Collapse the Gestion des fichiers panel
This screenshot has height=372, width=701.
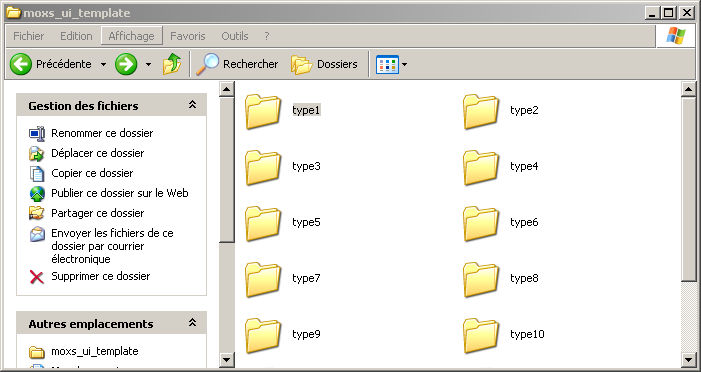pyautogui.click(x=192, y=105)
